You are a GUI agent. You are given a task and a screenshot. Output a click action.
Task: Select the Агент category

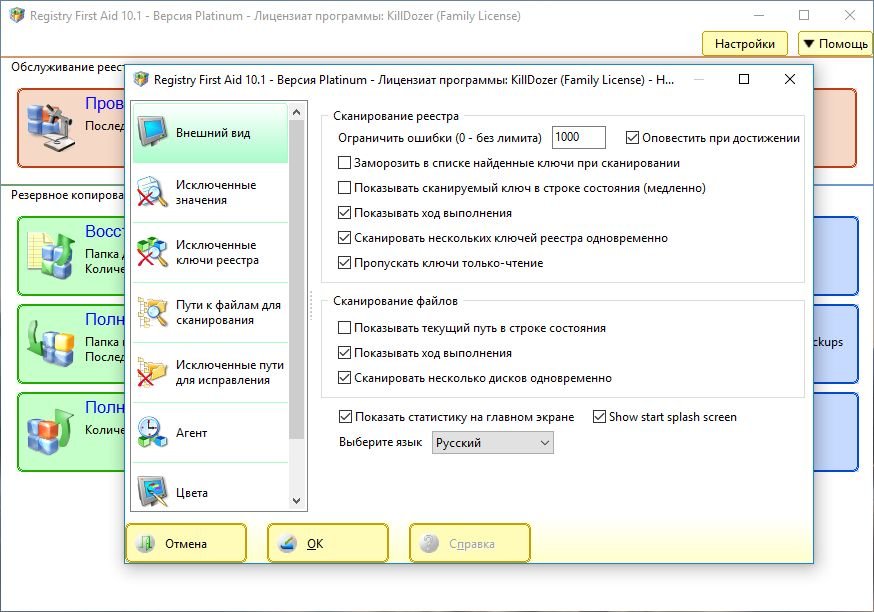211,433
